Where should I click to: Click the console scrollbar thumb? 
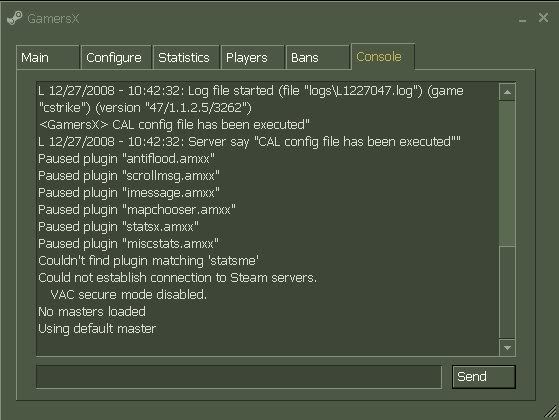pyautogui.click(x=507, y=174)
